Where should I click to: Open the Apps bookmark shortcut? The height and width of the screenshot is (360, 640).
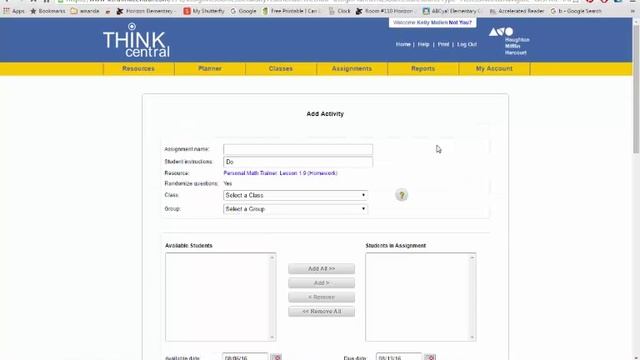14,11
